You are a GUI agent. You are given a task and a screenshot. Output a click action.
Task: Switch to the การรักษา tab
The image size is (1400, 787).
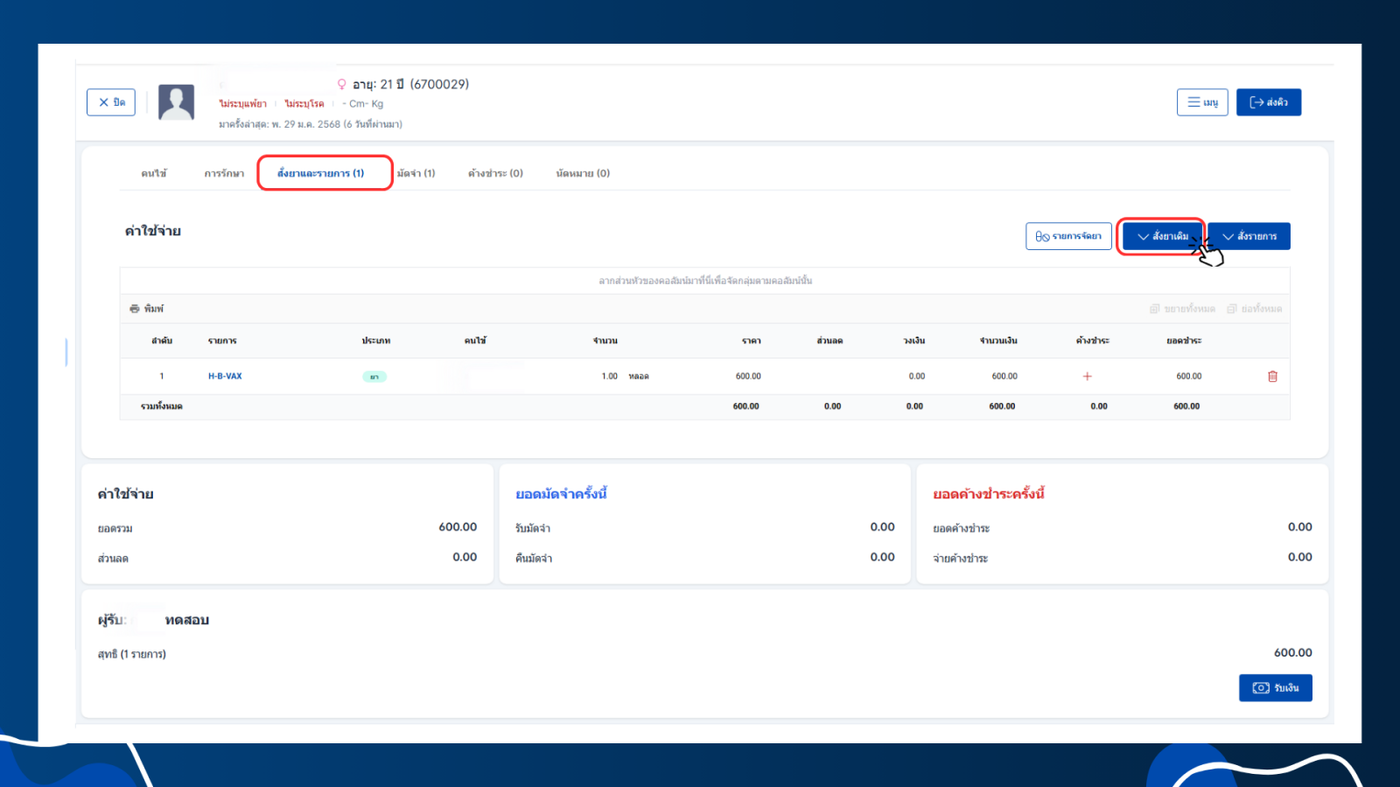pos(224,173)
